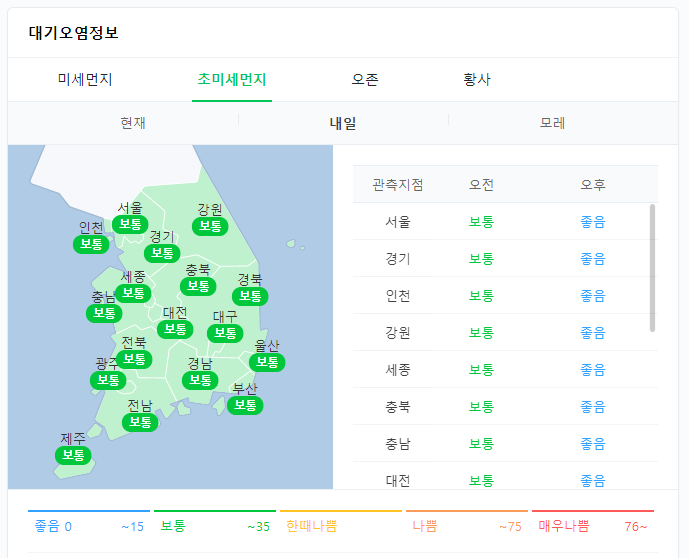The height and width of the screenshot is (558, 689).
Task: Click the 관측지점 column header
Action: pos(398,185)
